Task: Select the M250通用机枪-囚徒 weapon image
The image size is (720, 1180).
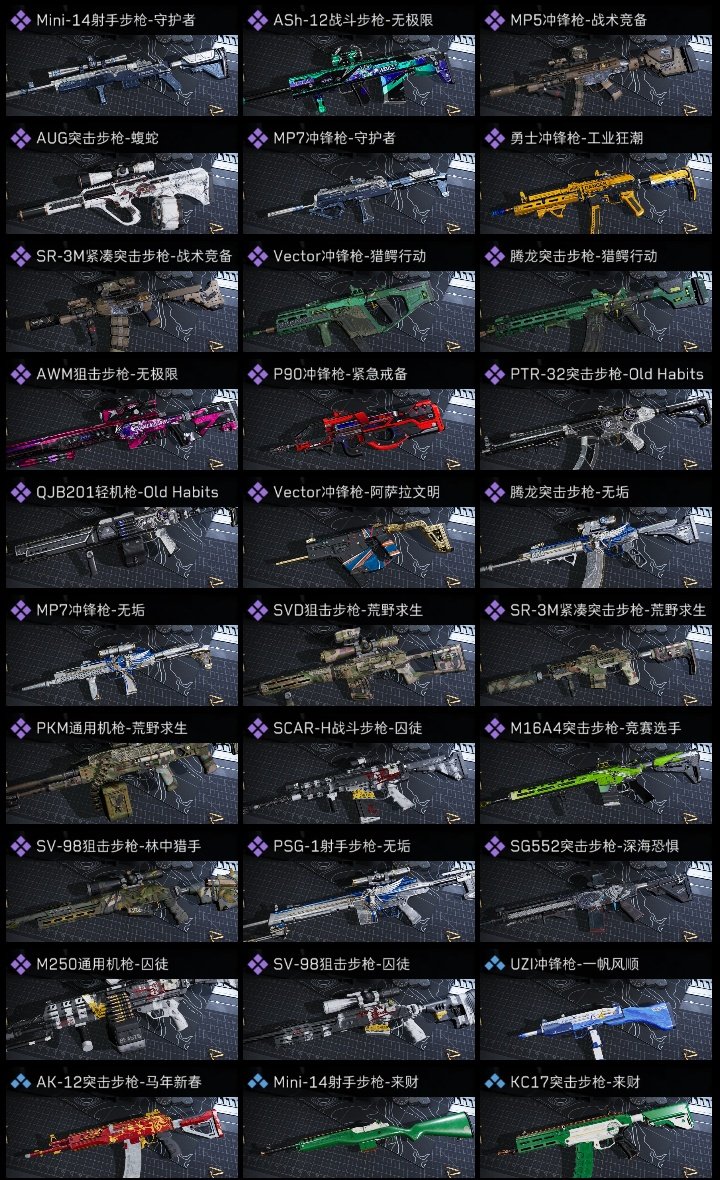Action: [122, 1019]
